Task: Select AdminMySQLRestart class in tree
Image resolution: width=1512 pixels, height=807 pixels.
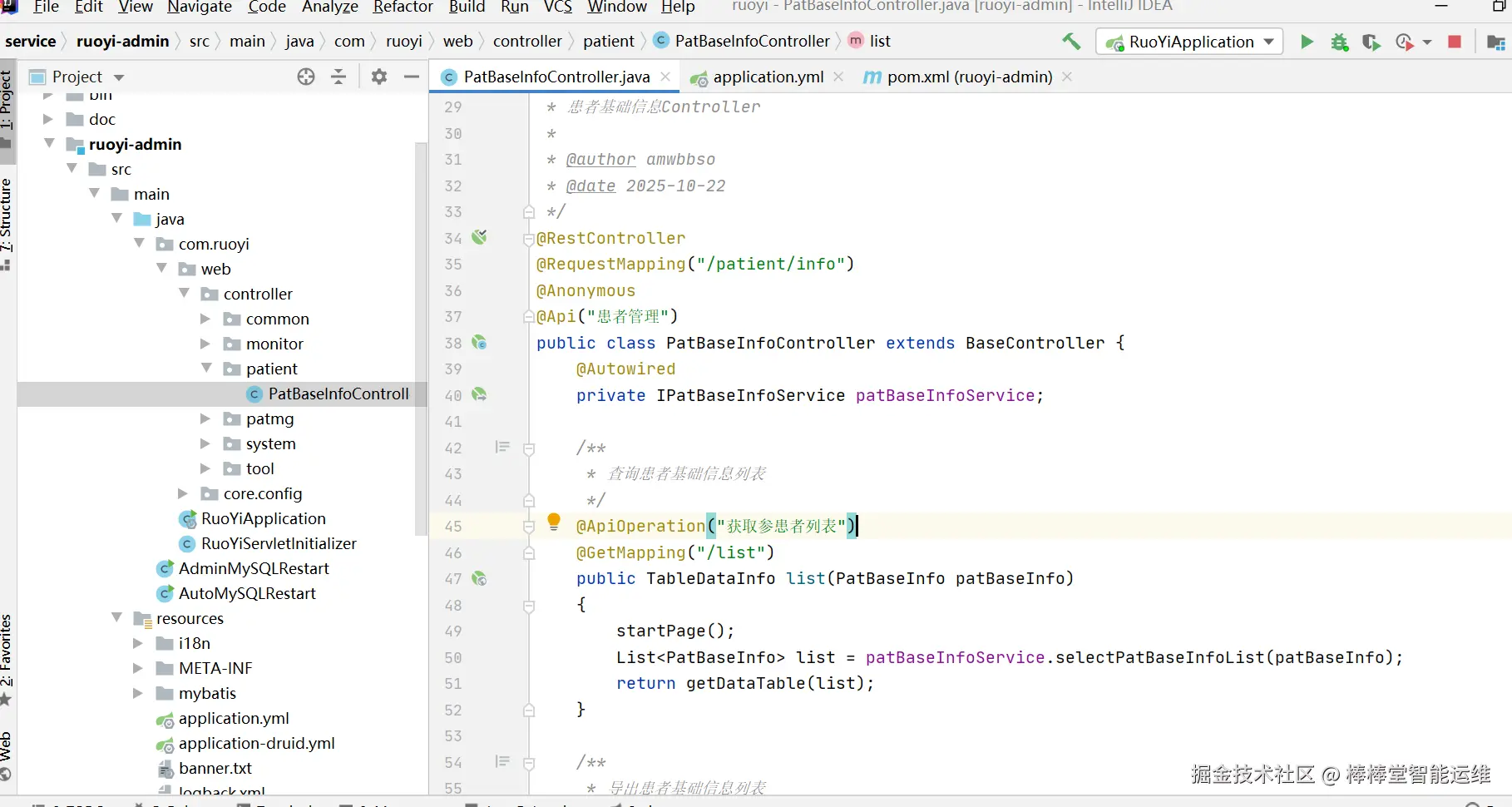Action: (254, 568)
